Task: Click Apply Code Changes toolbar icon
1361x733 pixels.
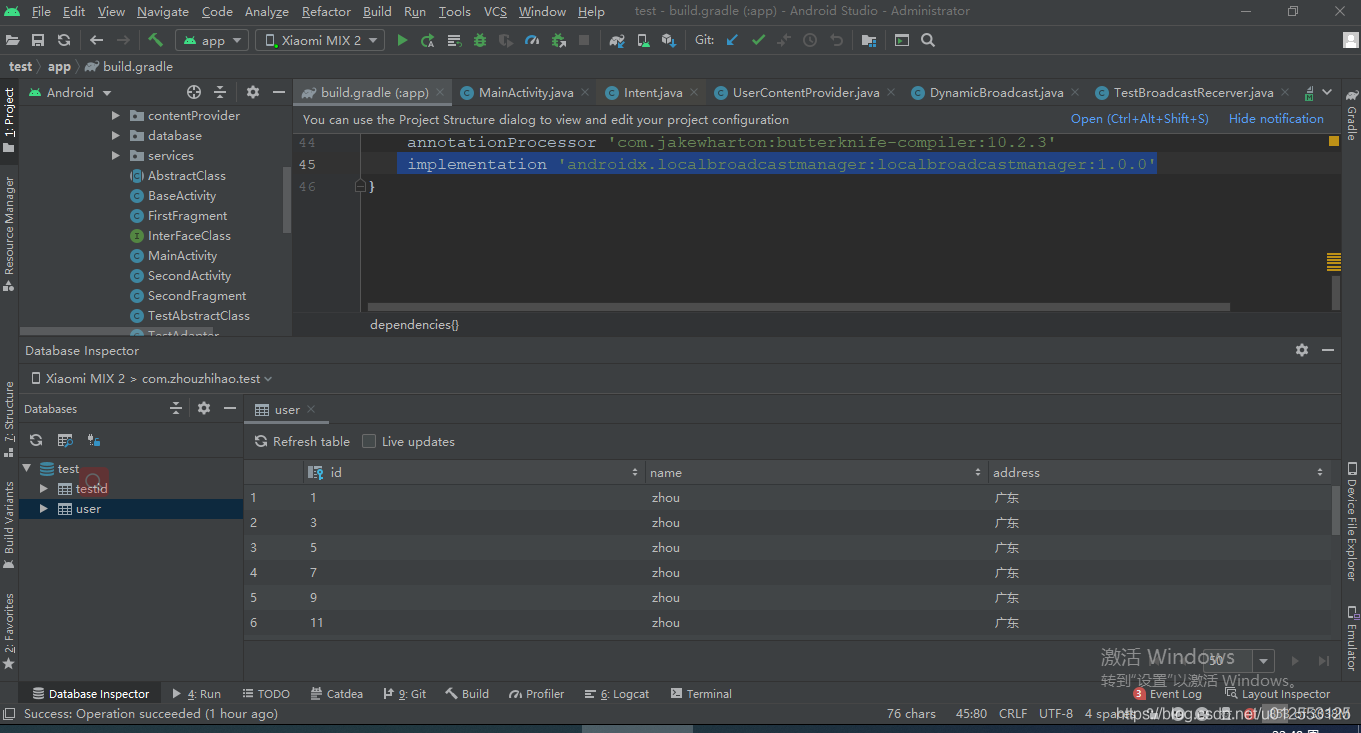Action: click(454, 40)
